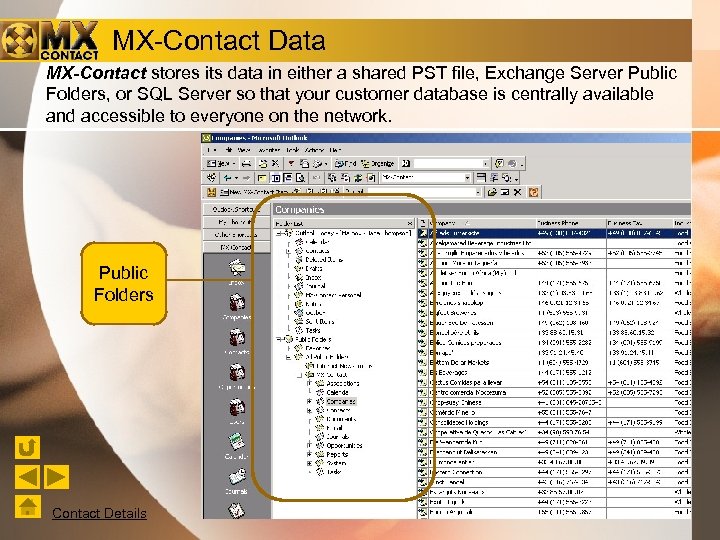Viewport: 720px width, 540px height.
Task: Click the Back arrow in toolbar
Action: (227, 178)
